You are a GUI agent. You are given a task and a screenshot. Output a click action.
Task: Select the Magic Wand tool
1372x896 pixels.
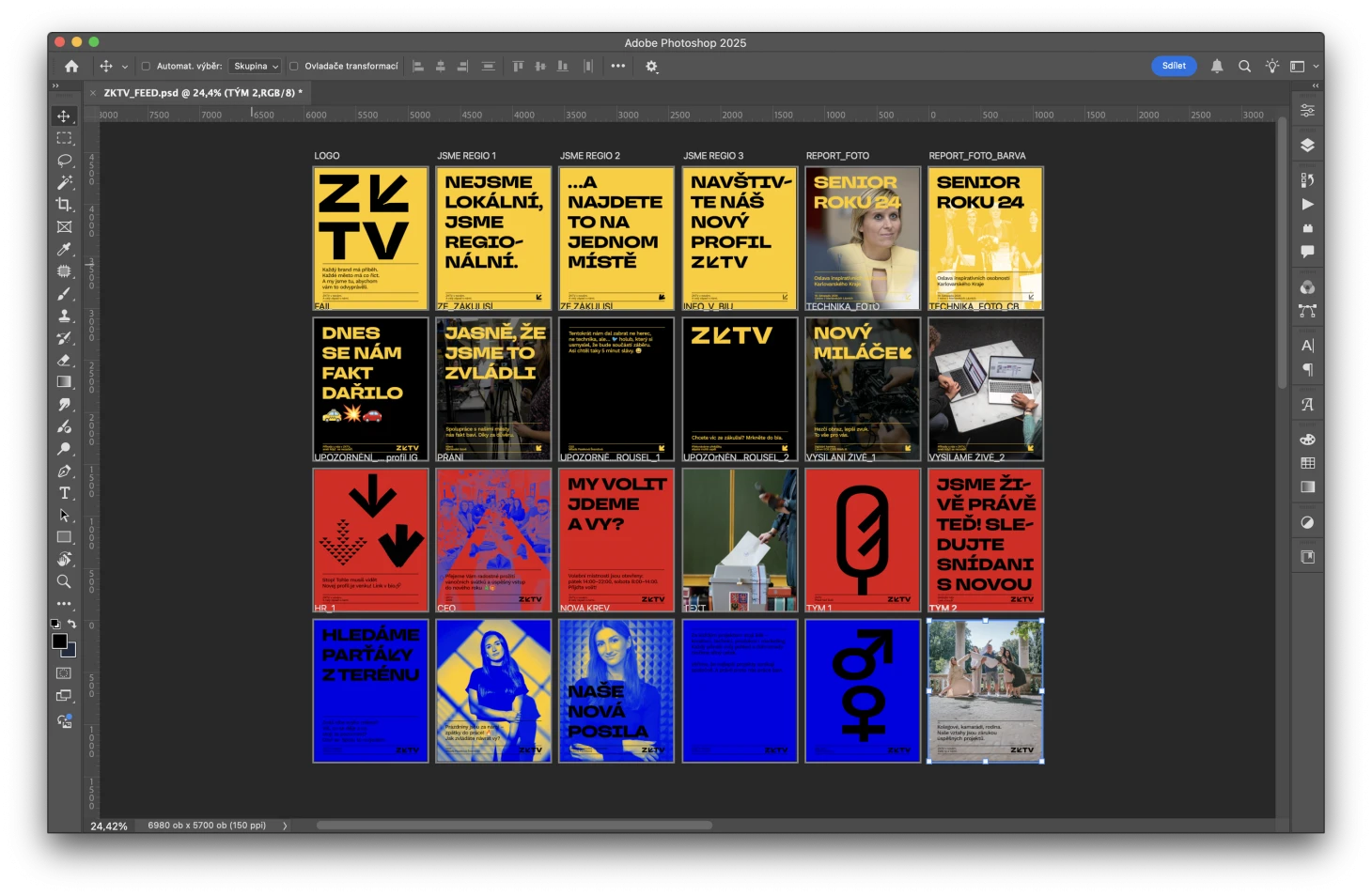coord(64,182)
